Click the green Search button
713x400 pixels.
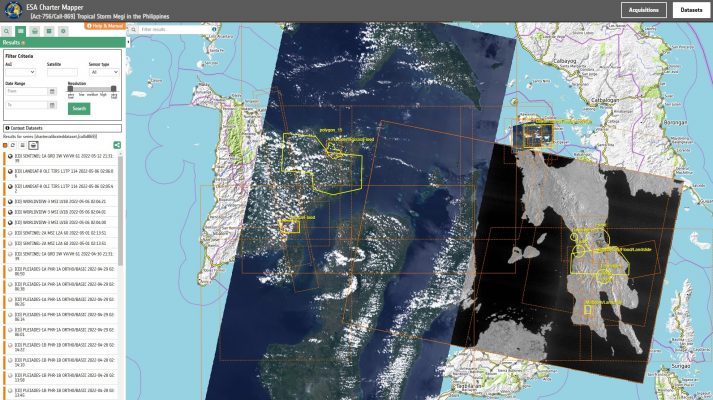[x=79, y=109]
